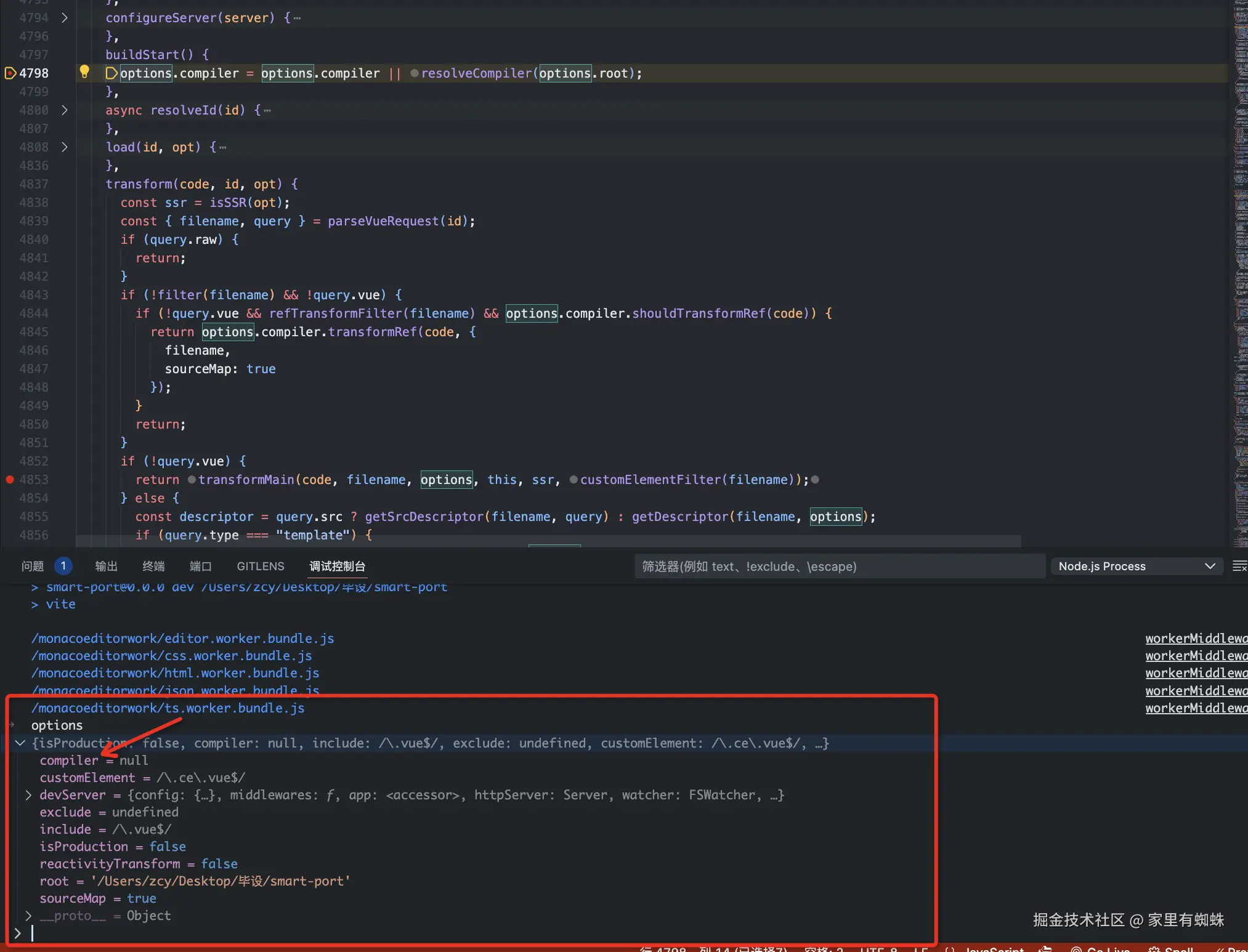This screenshot has height=952, width=1248.
Task: Open the GITLENS panel tab
Action: click(261, 566)
